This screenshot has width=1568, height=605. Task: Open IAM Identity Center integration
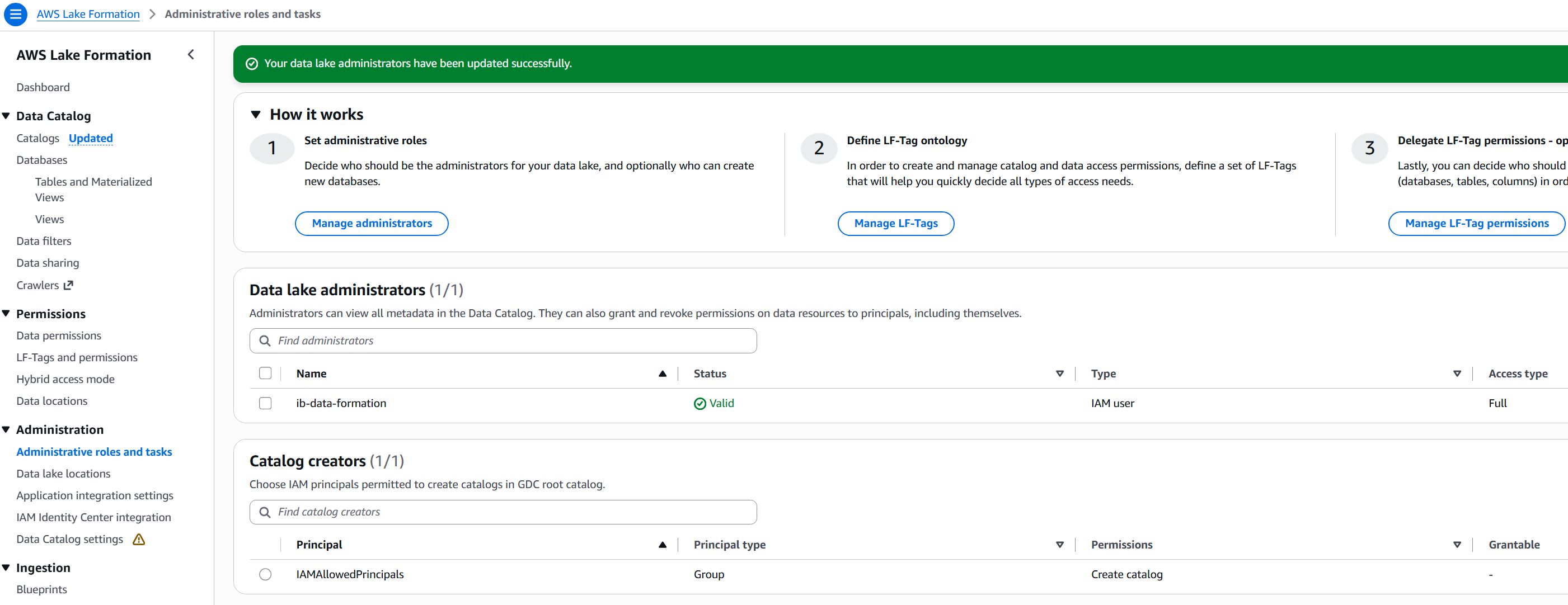94,518
